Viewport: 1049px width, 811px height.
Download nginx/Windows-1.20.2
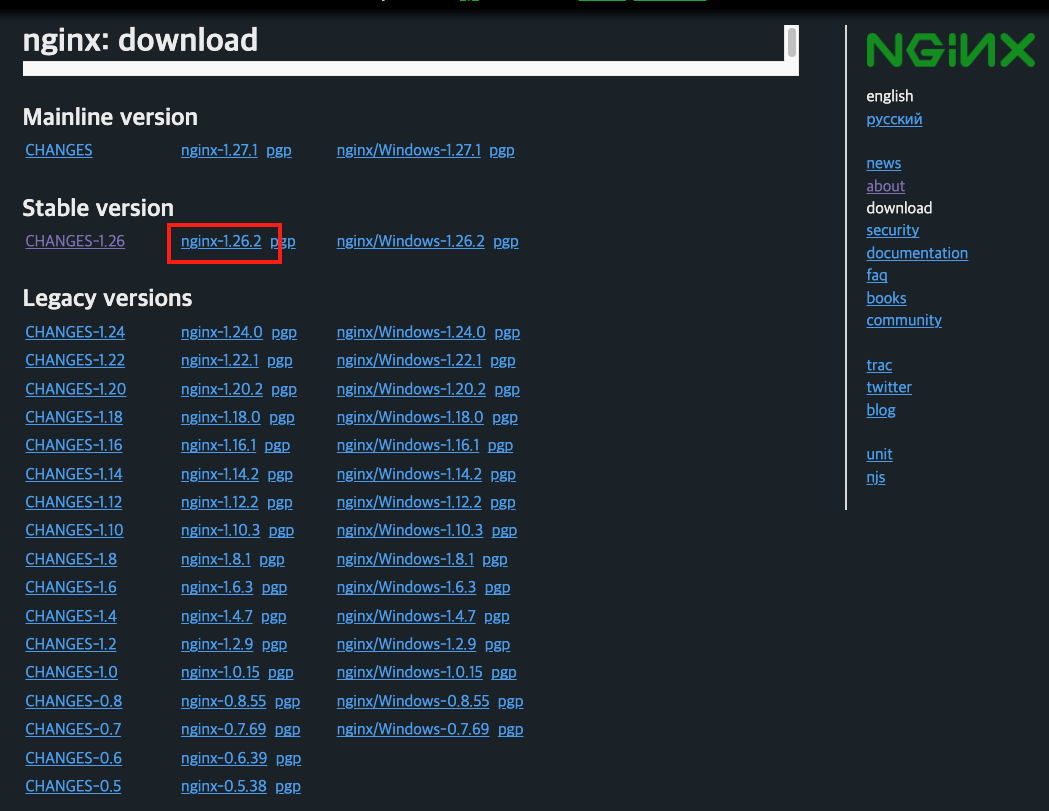[411, 389]
